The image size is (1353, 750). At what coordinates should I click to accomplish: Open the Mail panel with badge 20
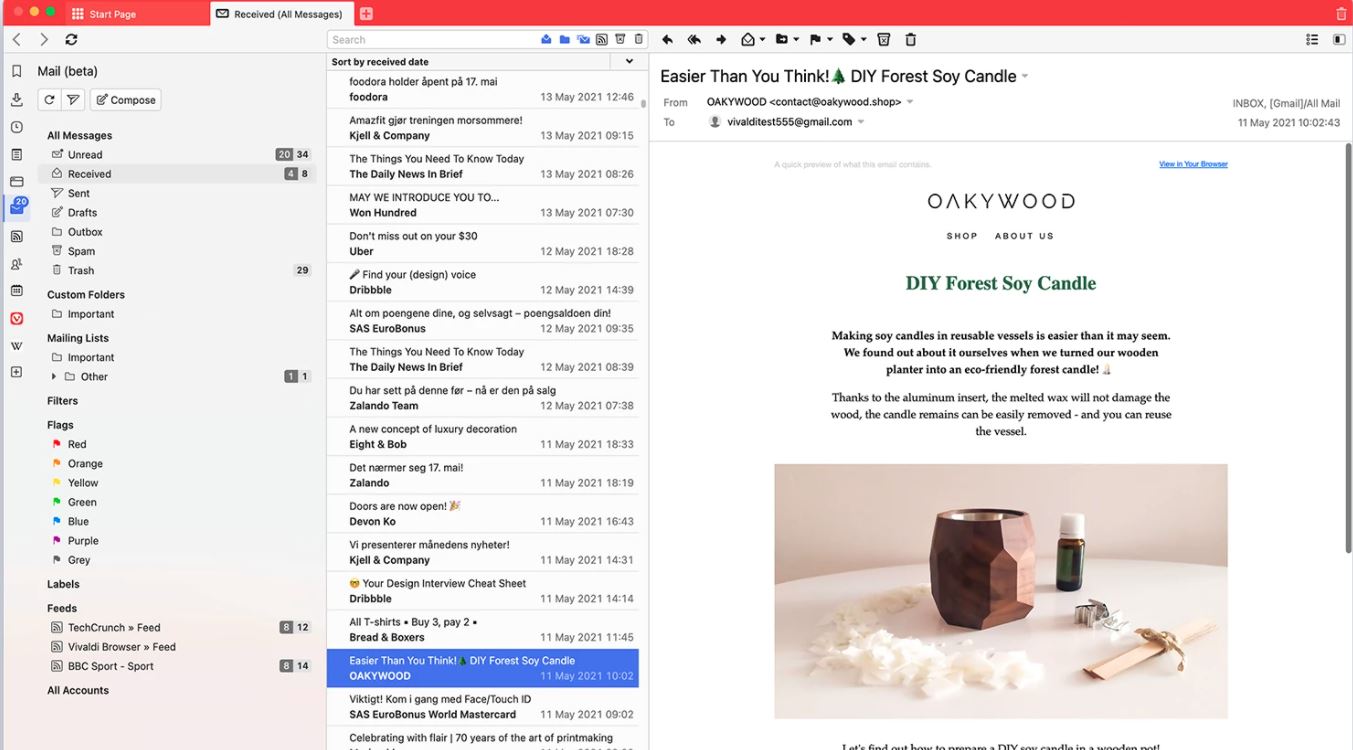[17, 208]
